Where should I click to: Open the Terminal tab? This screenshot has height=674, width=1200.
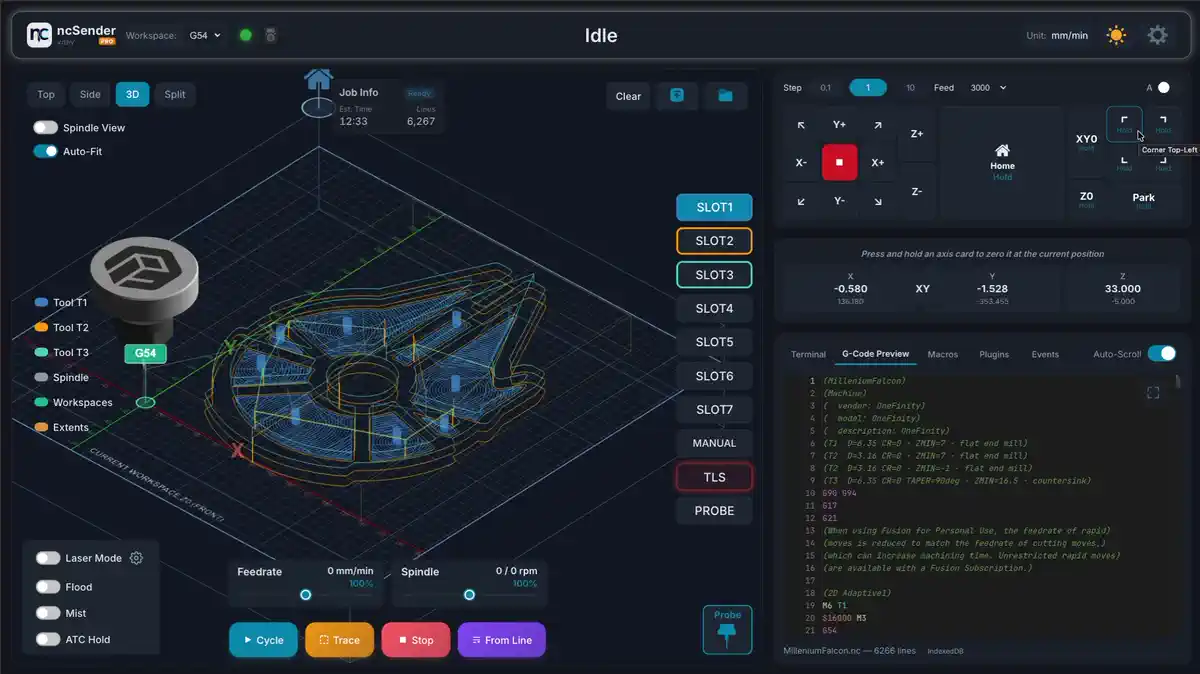pos(809,354)
